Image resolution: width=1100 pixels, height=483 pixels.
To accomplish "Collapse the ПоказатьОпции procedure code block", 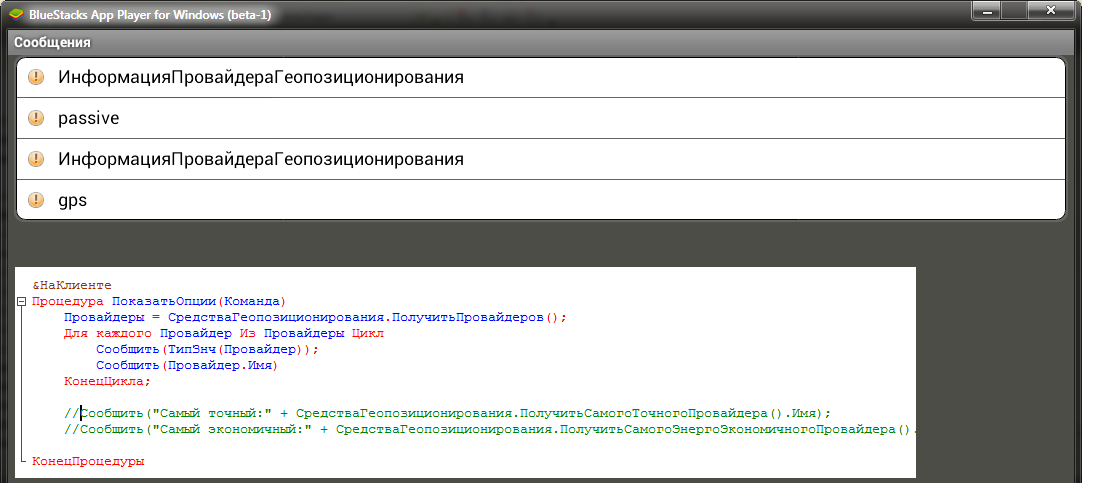I will [x=22, y=301].
